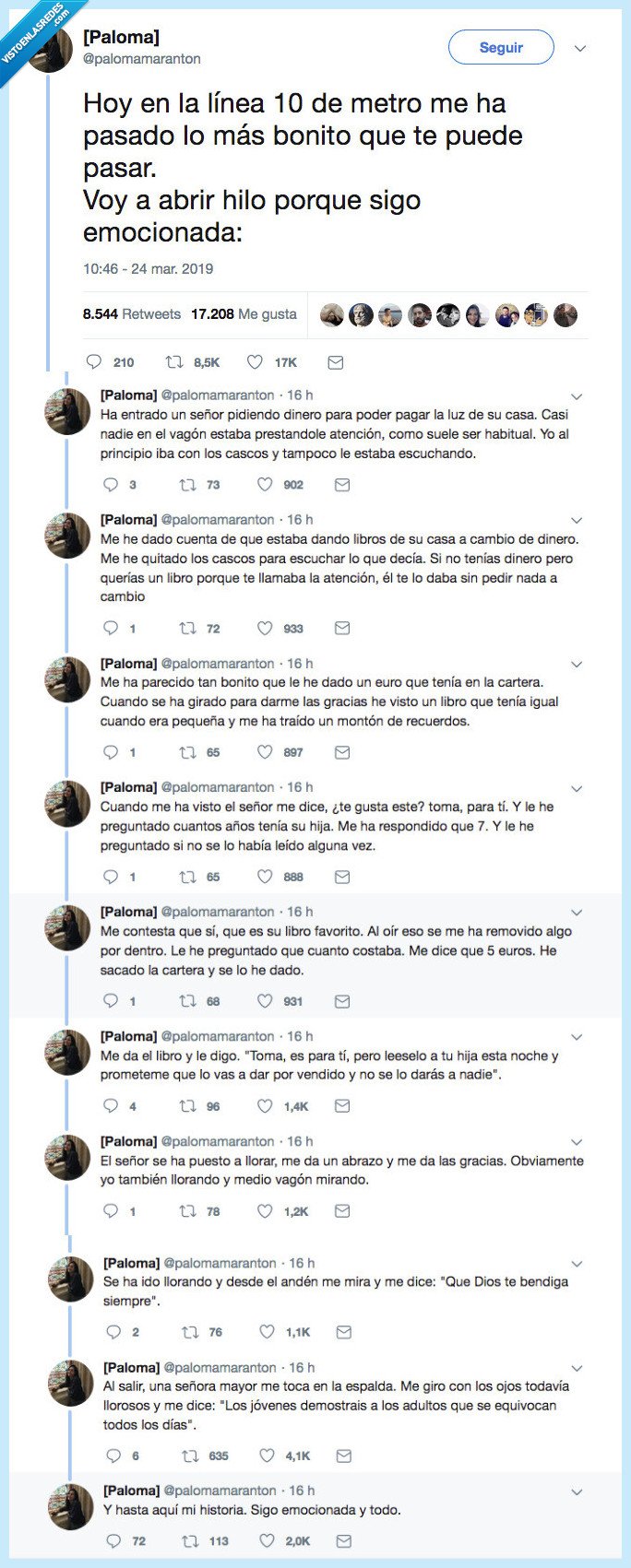Click the Seguir button

point(499,46)
